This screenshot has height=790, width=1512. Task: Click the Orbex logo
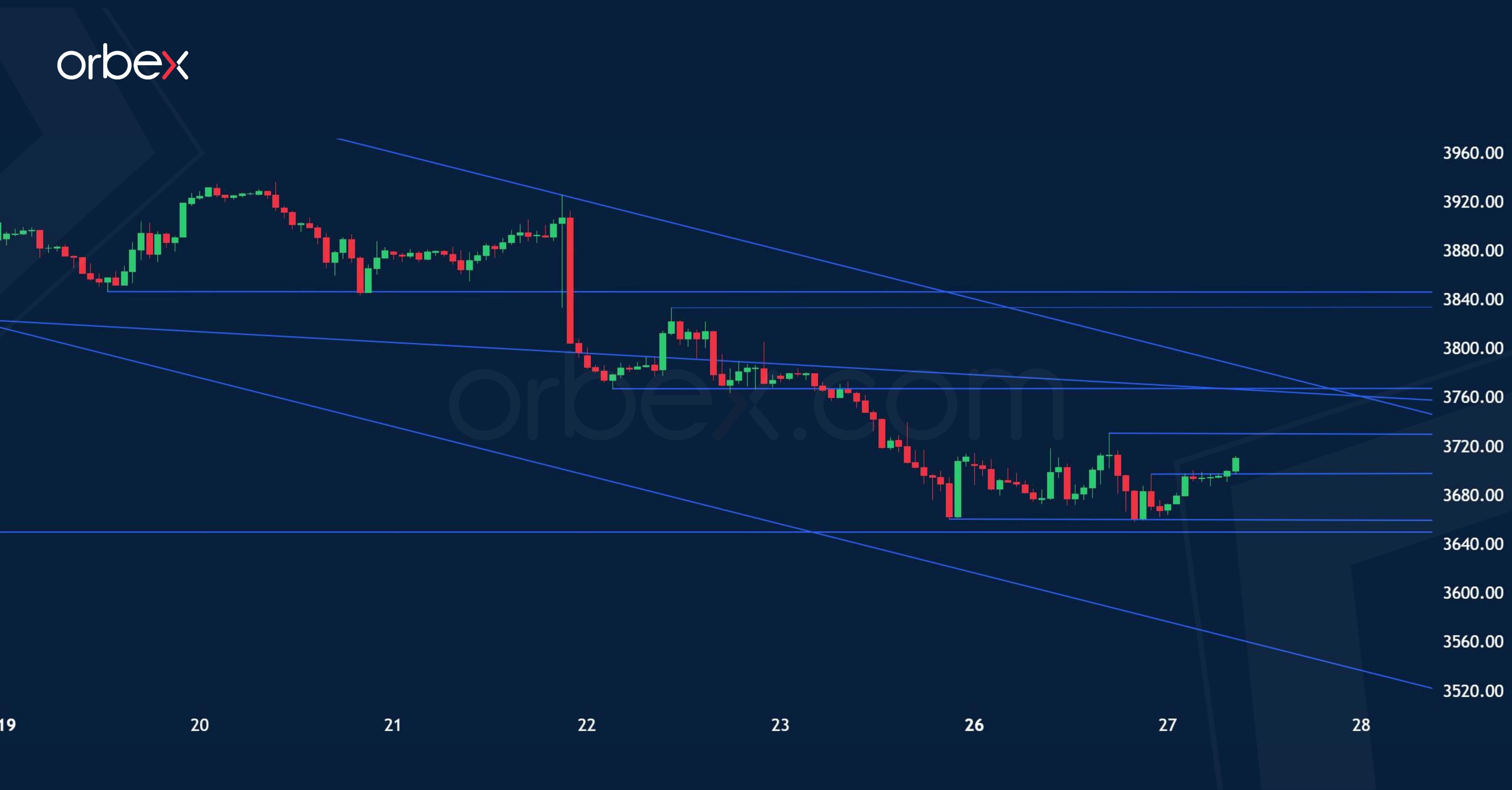[122, 62]
